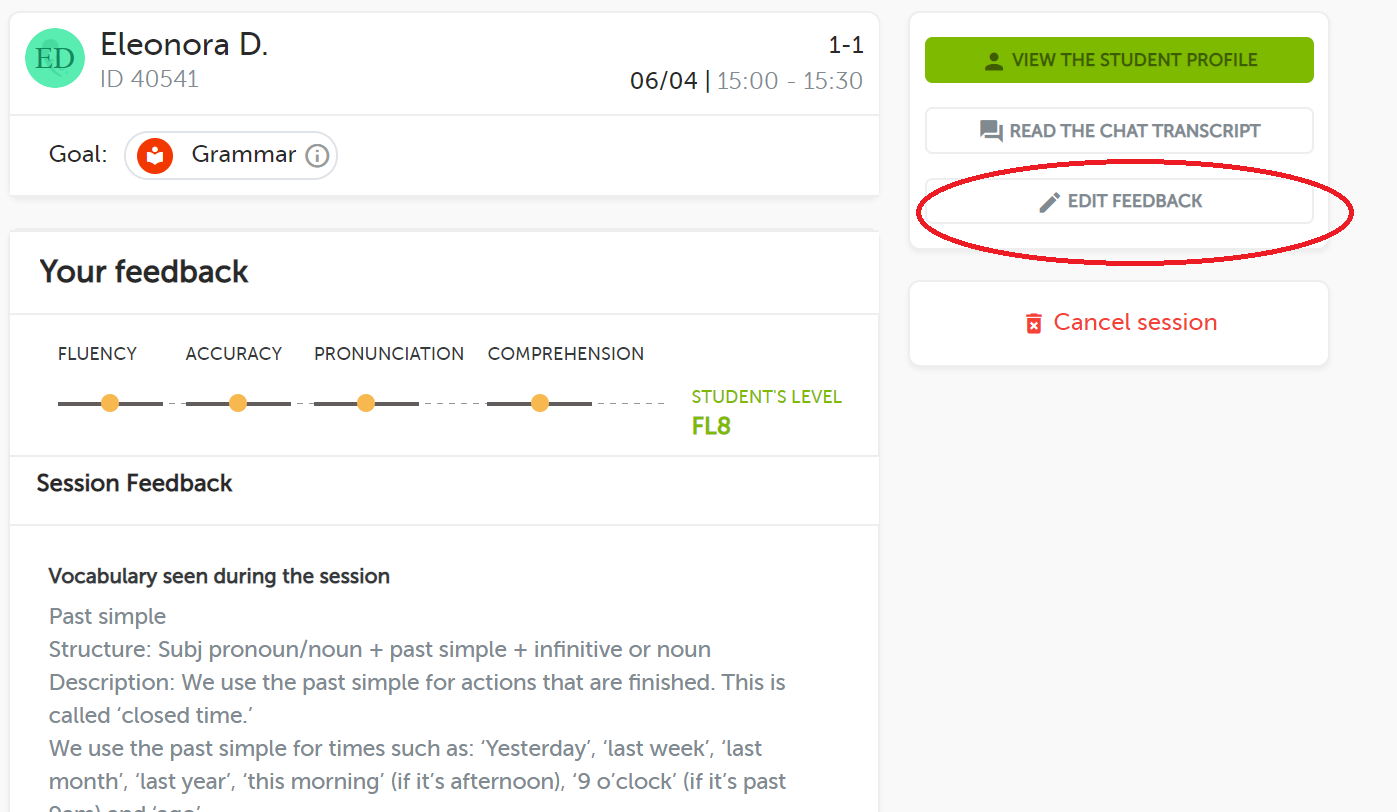Screen dimensions: 1397x812
Task: Click the FL8 student's level value
Action: (711, 426)
